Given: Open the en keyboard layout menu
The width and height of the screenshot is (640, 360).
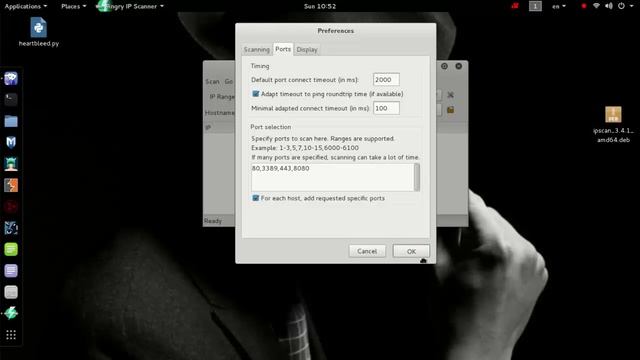Looking at the screenshot, I should tap(558, 6).
